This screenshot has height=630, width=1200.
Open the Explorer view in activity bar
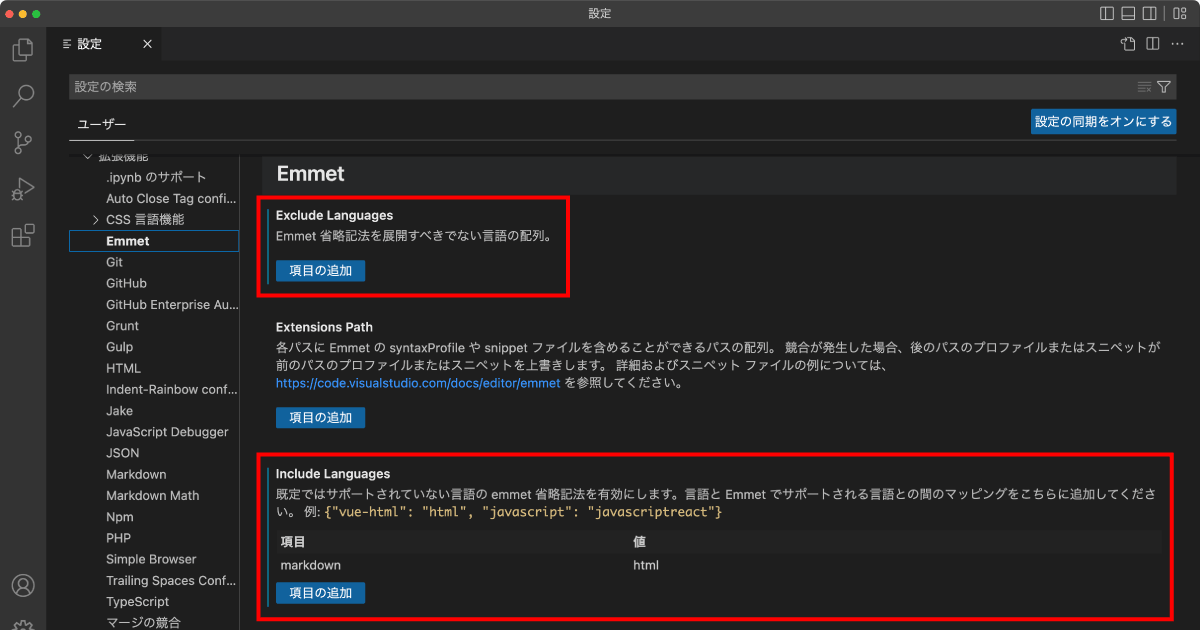pos(23,50)
